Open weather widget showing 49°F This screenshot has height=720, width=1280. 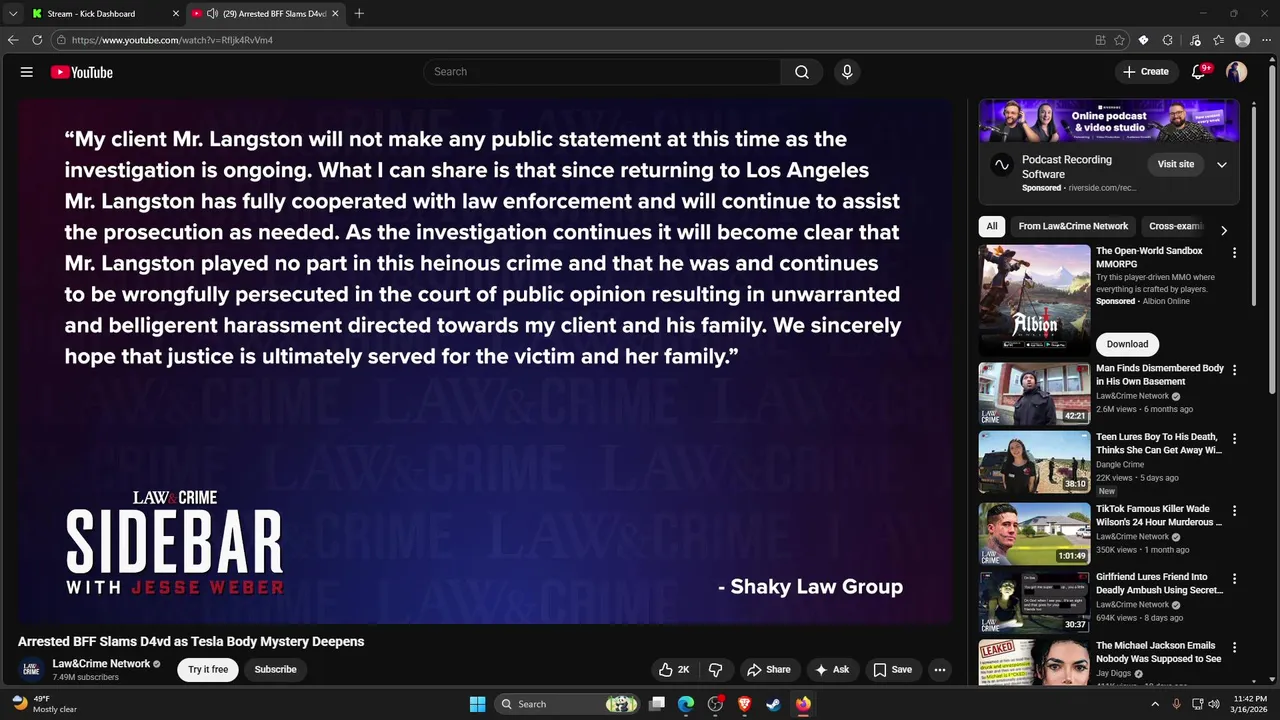44,704
